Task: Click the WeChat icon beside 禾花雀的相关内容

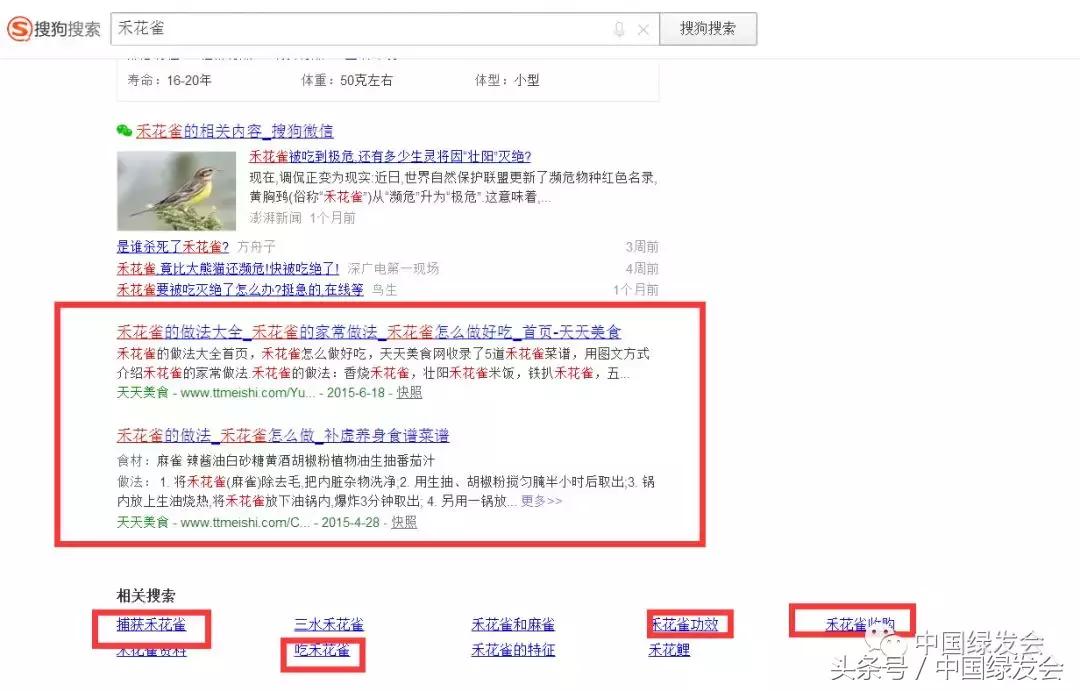Action: pos(123,131)
